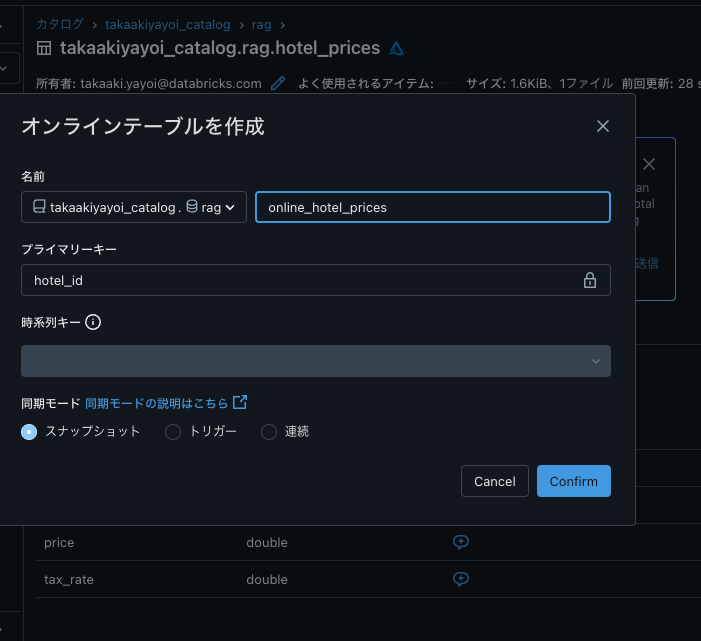
Task: Click the table size 1.6KiB text
Action: [x=531, y=84]
